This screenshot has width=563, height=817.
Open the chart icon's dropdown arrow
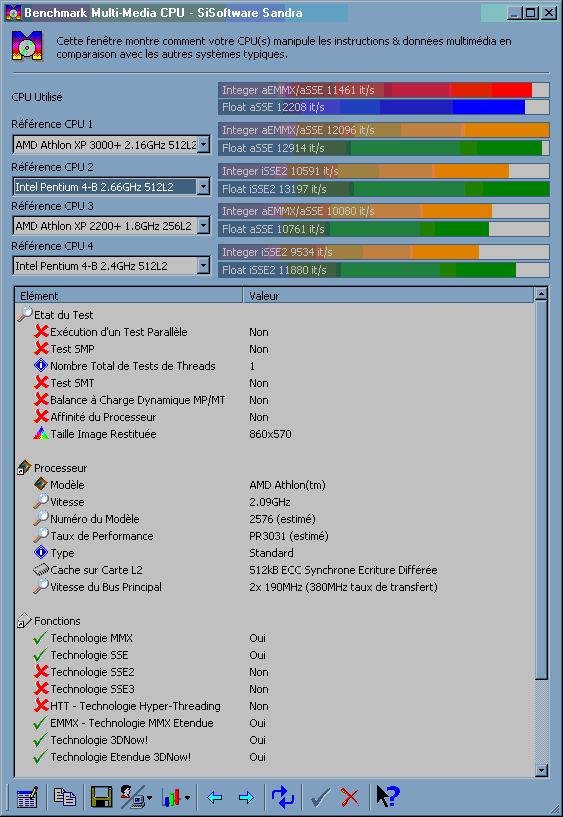click(187, 798)
